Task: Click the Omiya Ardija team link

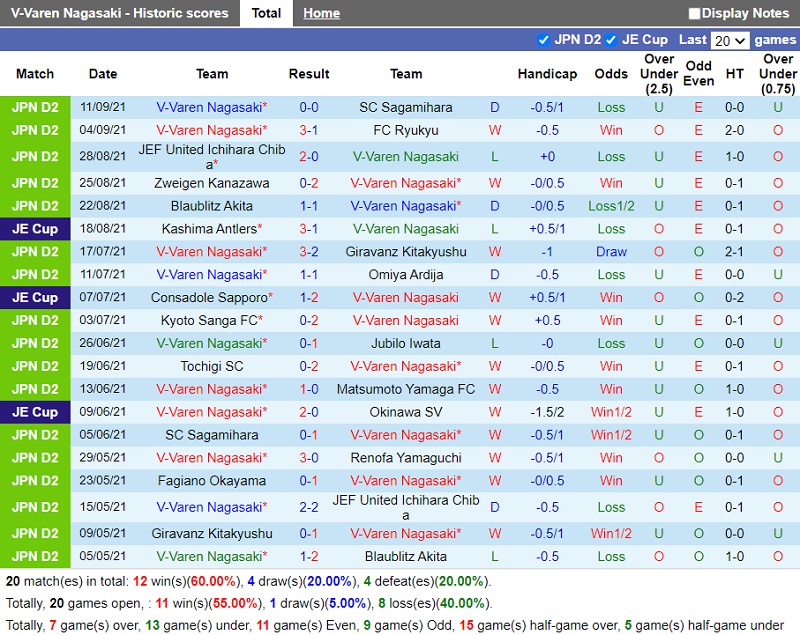Action: pyautogui.click(x=405, y=274)
